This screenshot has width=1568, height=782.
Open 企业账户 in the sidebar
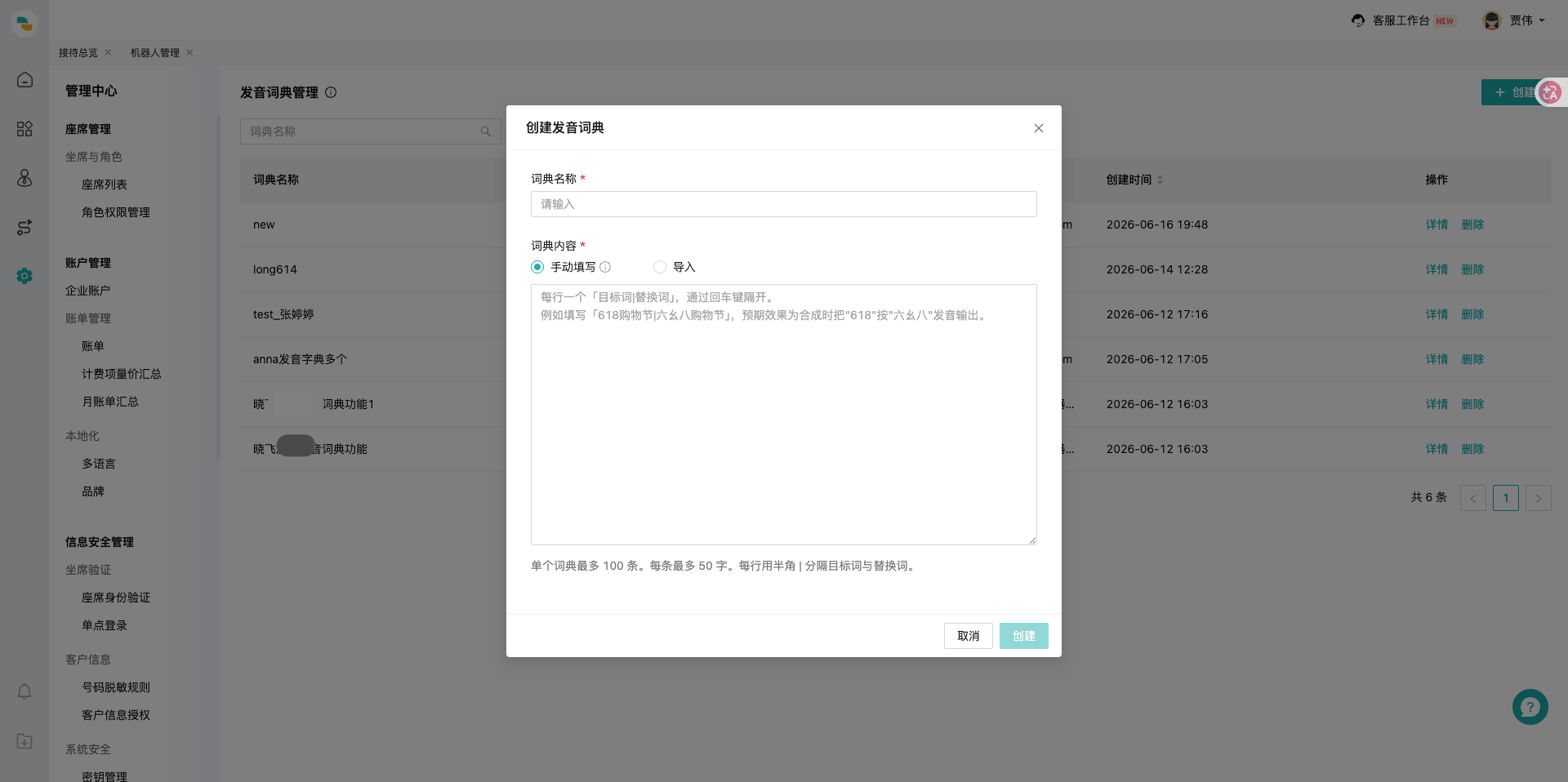[x=87, y=291]
